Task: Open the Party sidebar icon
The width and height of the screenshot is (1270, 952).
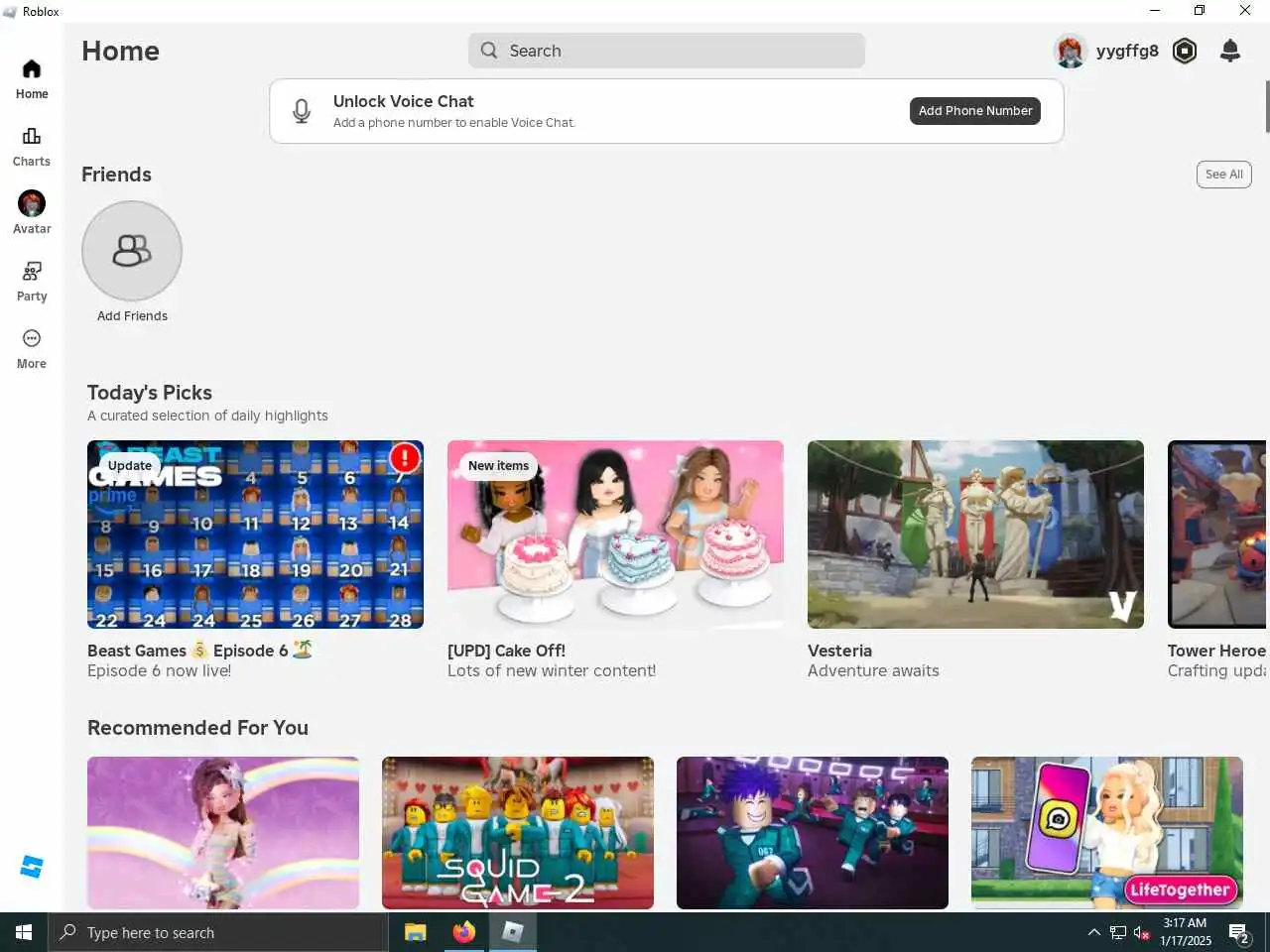Action: pyautogui.click(x=32, y=271)
